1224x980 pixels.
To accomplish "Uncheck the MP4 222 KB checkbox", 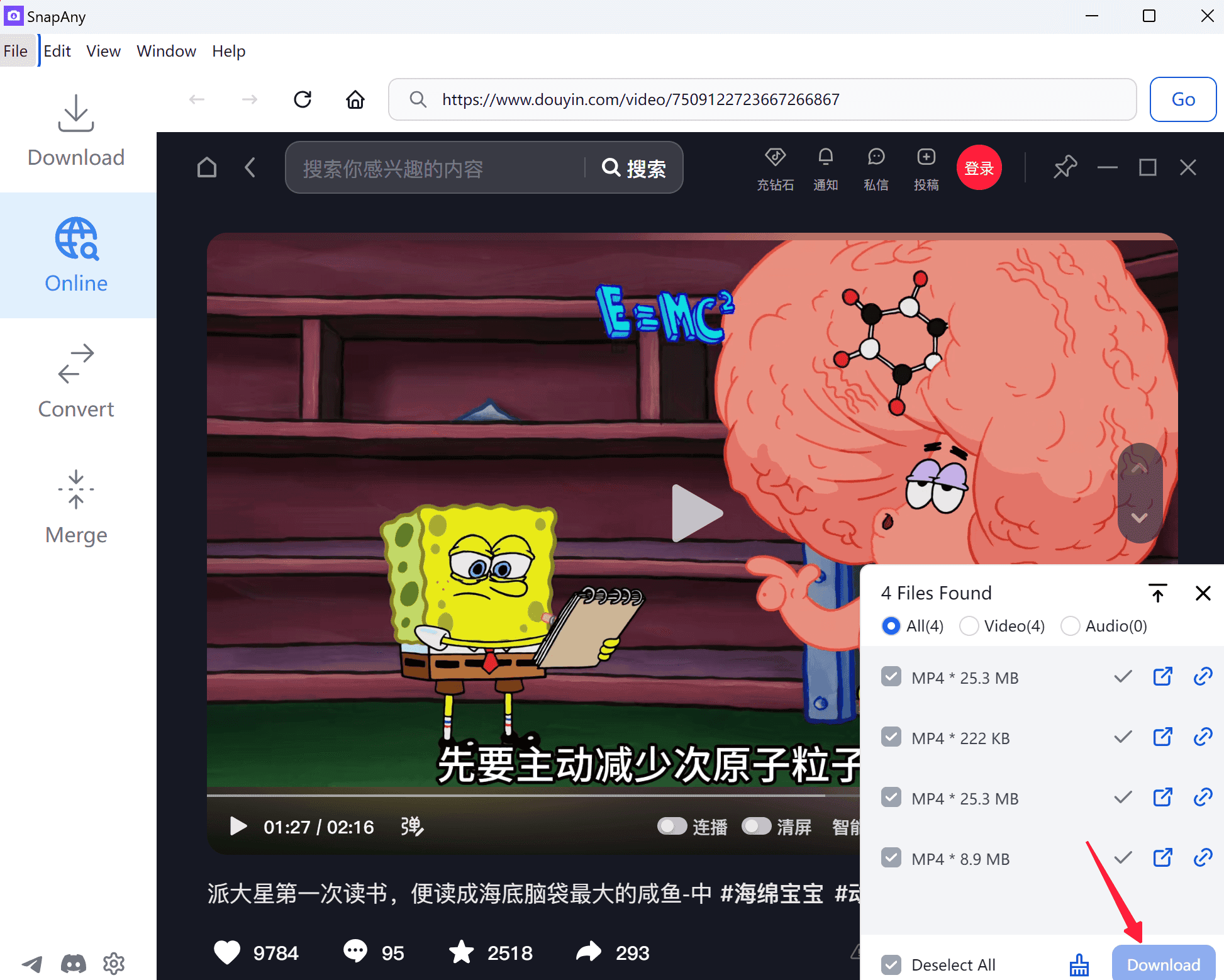I will [891, 737].
